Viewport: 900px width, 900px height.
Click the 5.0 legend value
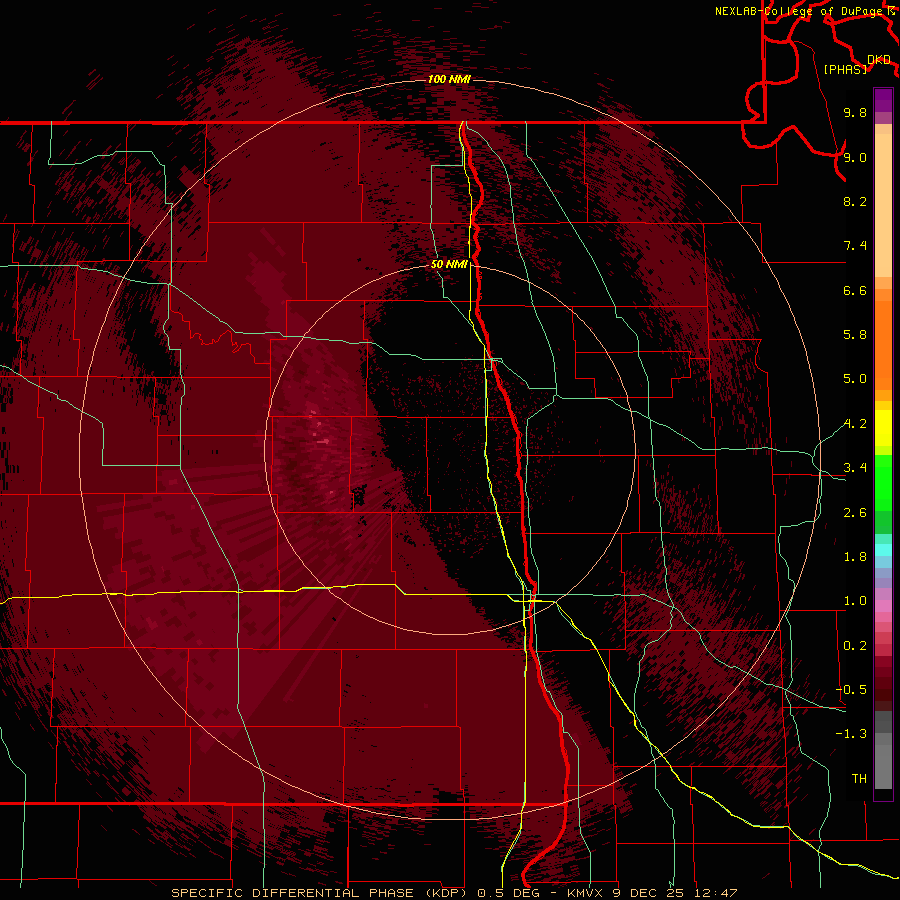tap(855, 379)
